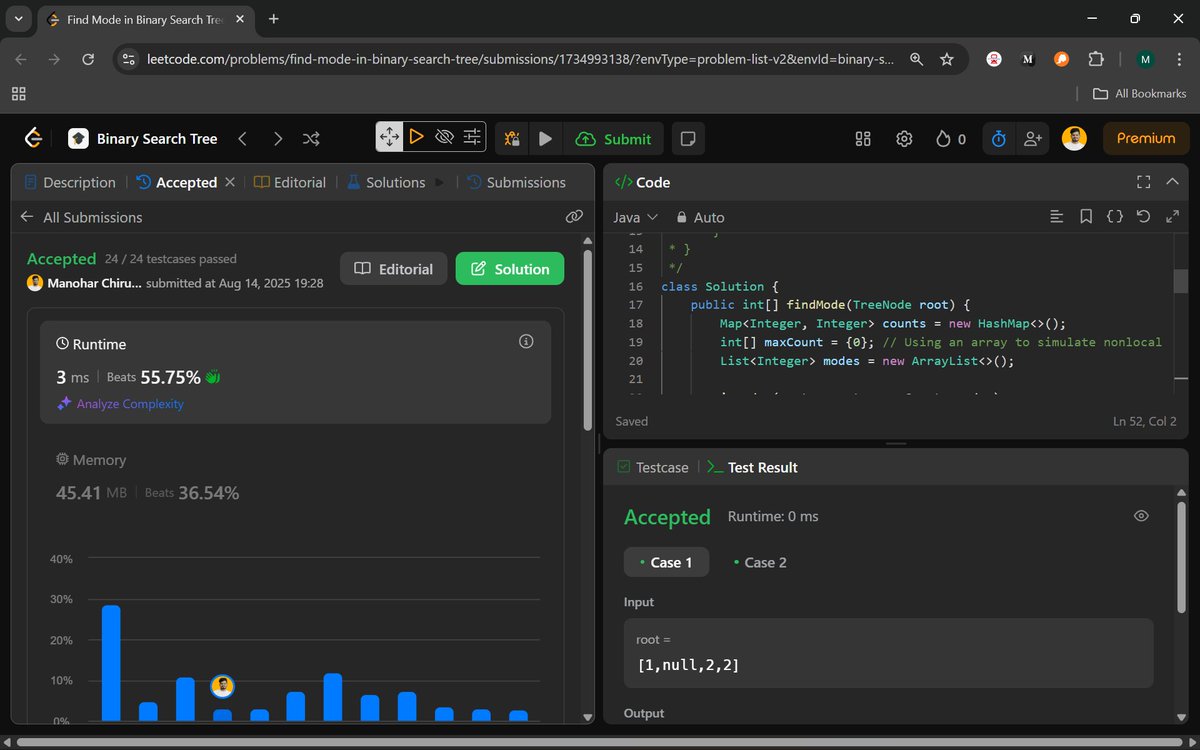Open the Chrome three-dot menu

click(x=1179, y=59)
